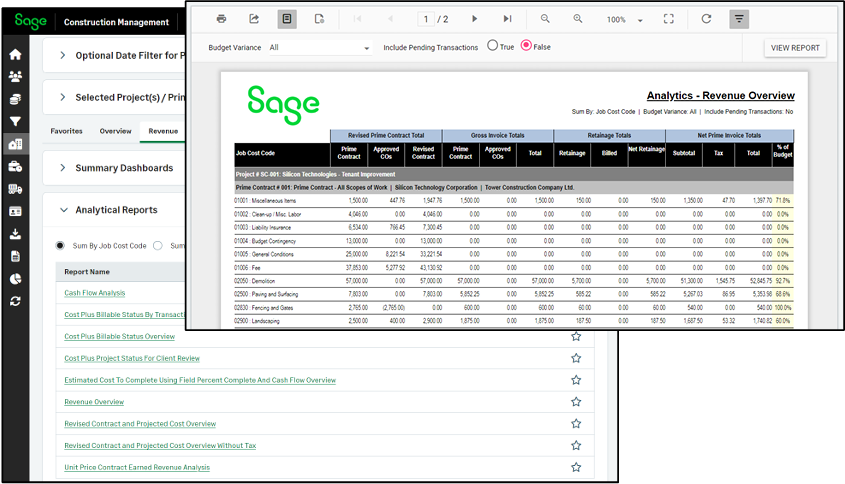
Task: Click the 02050 : Demolition row label
Action: 254,281
